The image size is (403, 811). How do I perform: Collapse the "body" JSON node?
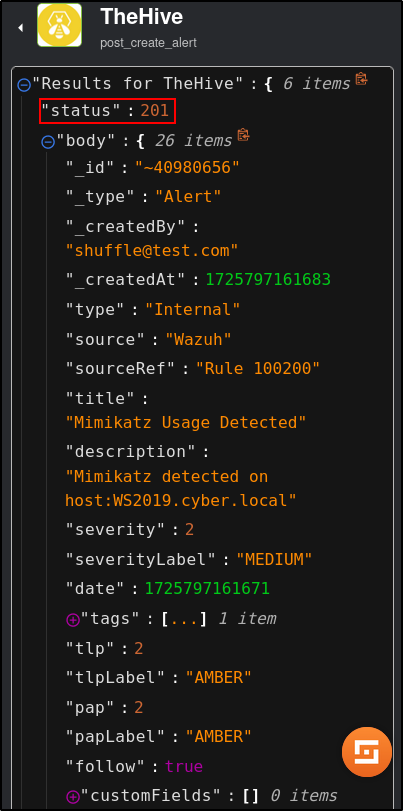click(x=48, y=142)
